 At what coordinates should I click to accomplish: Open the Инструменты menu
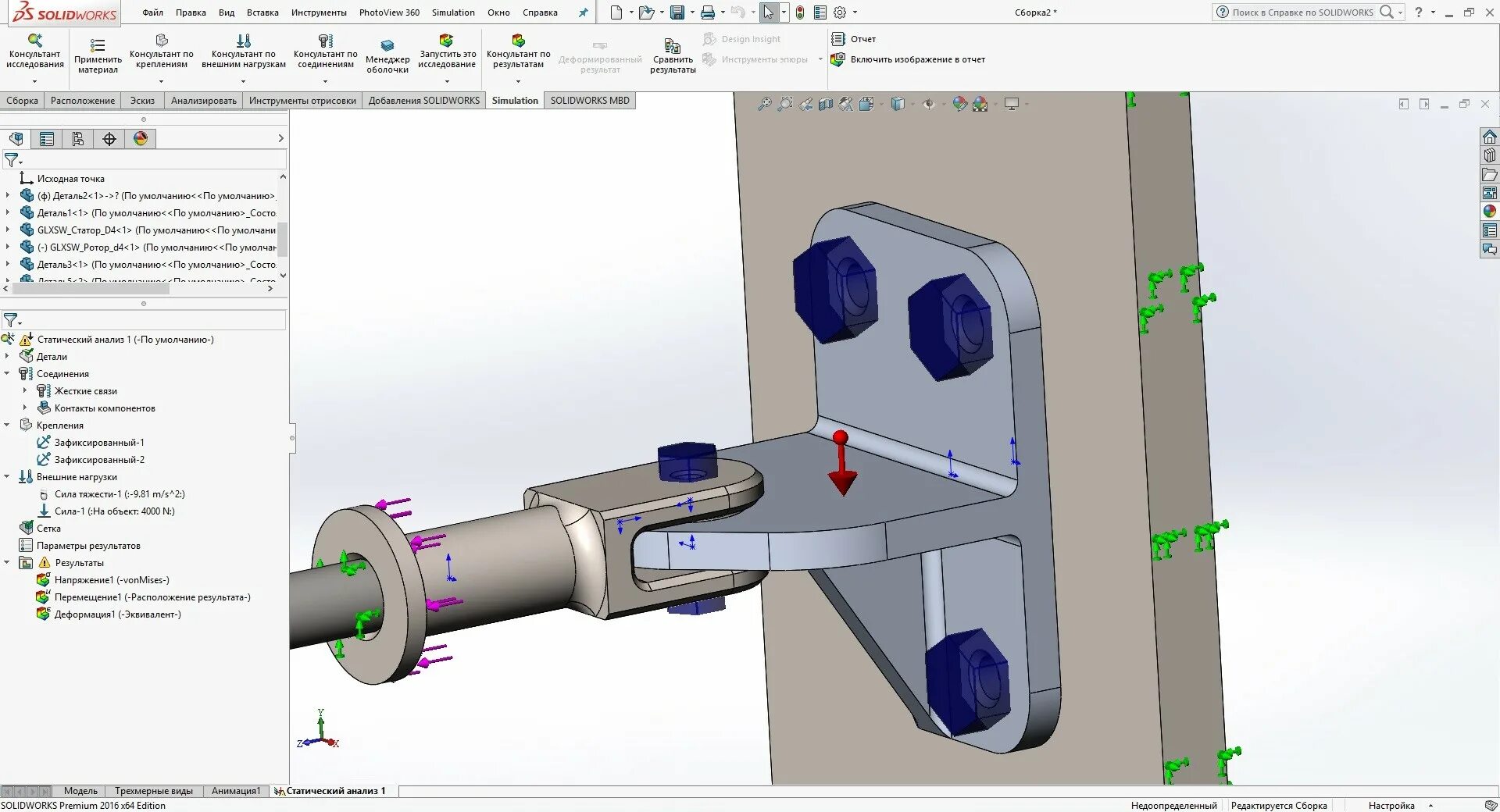pyautogui.click(x=319, y=12)
